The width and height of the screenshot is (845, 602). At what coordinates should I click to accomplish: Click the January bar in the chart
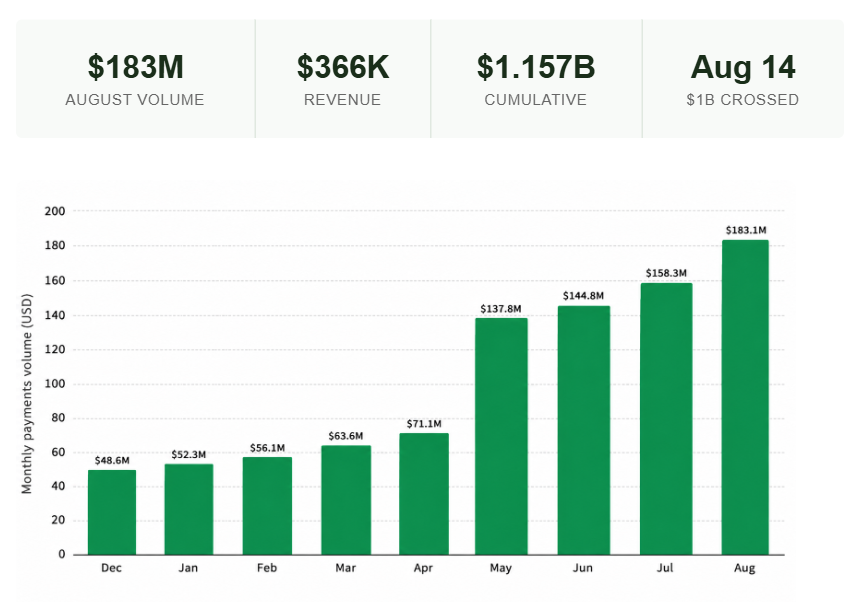point(189,509)
